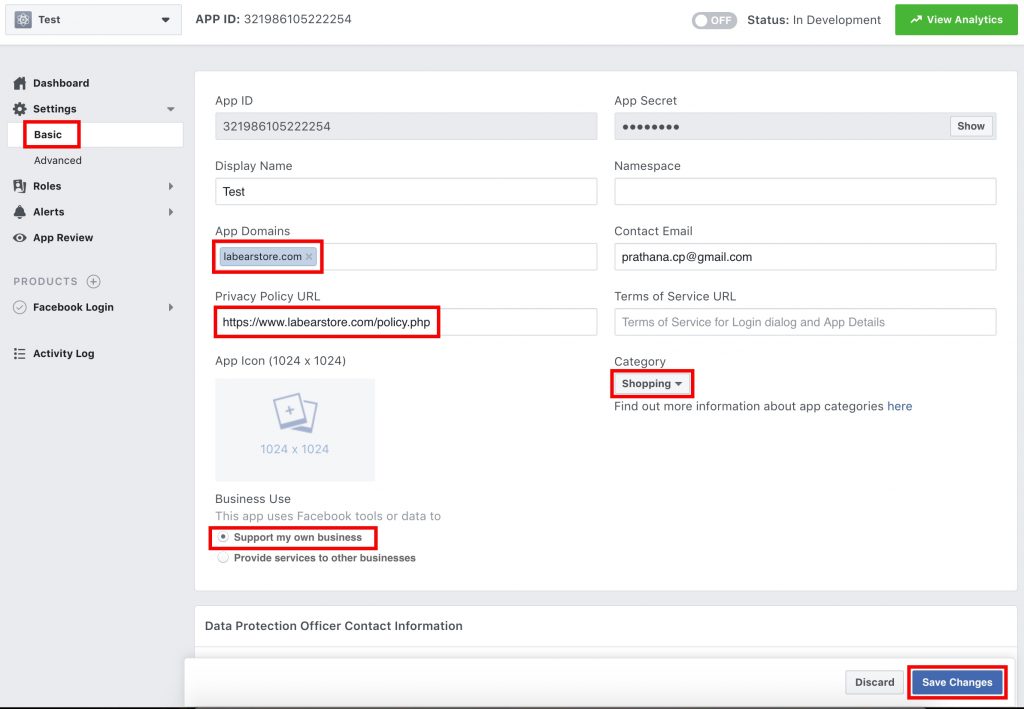The width and height of the screenshot is (1024, 709).
Task: Open the Activity Log
Action: point(63,353)
